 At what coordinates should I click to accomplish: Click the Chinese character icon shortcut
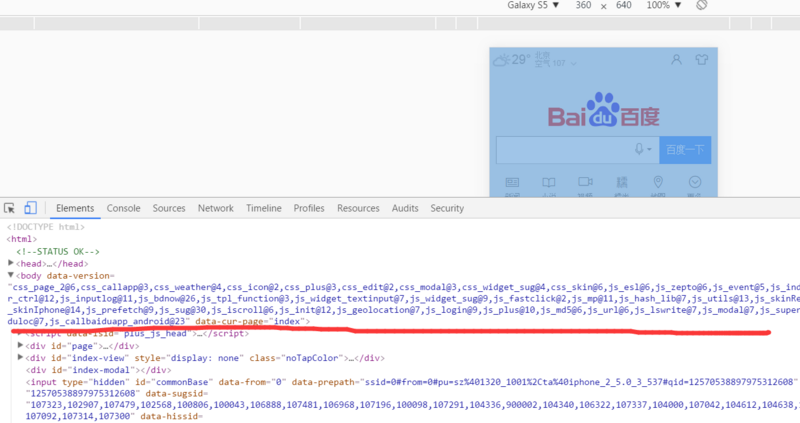point(621,182)
